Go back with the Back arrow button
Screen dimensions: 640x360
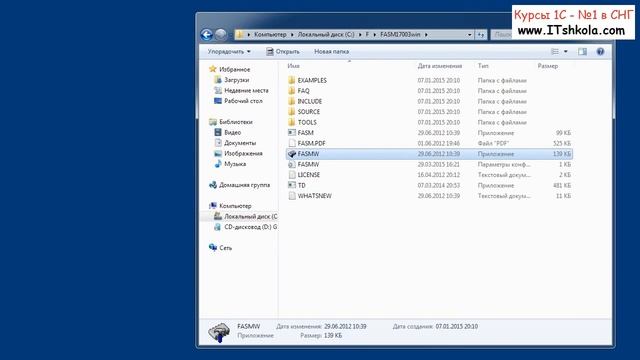207,35
